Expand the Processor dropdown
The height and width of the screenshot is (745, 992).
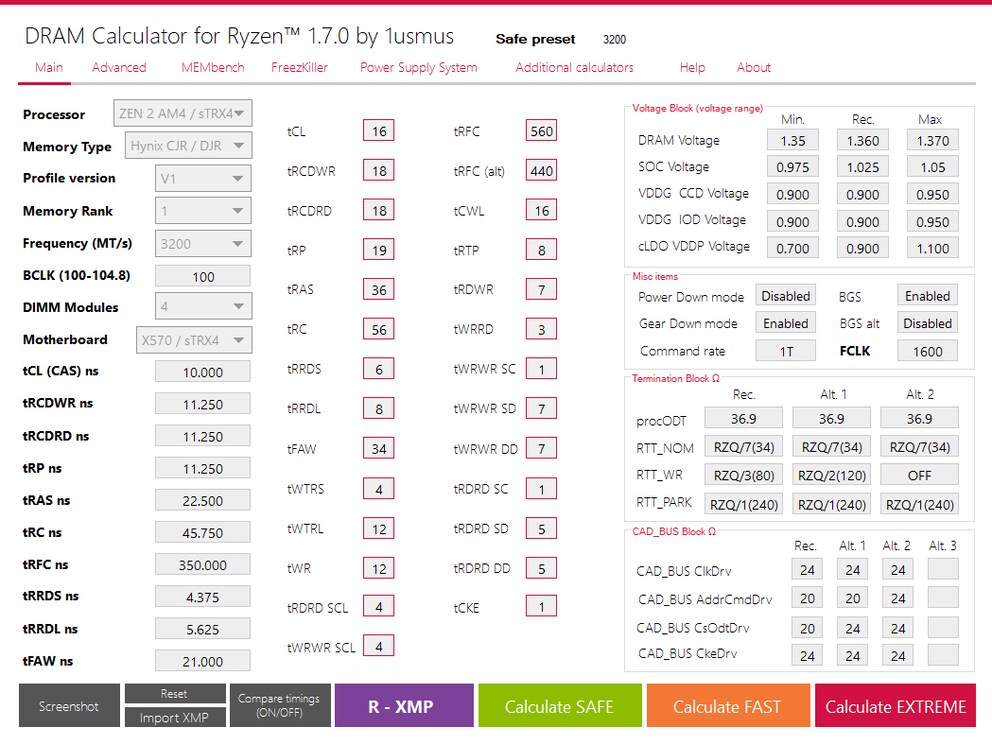(x=182, y=113)
